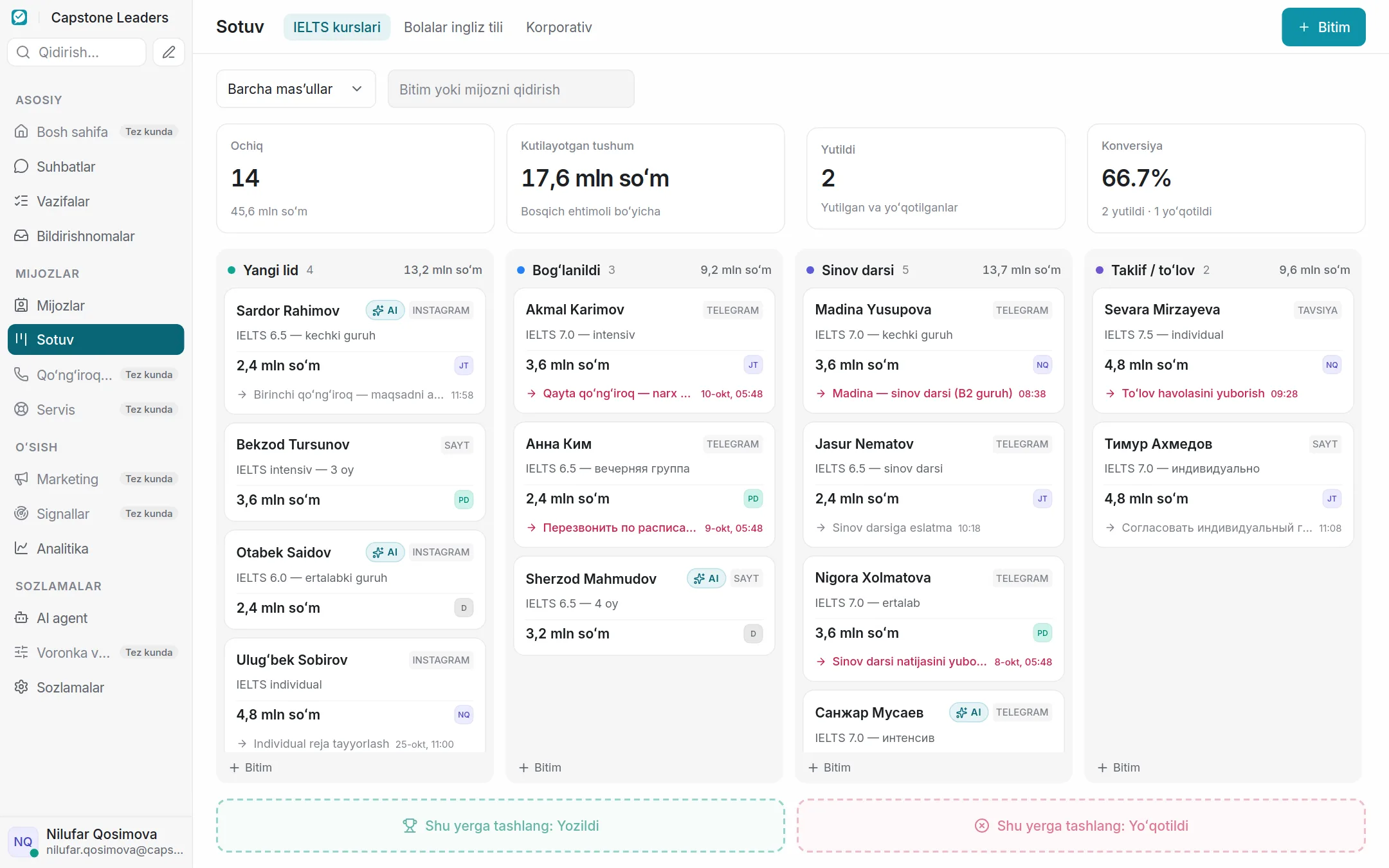Open Barcha mas'ullar dropdown

tap(296, 89)
